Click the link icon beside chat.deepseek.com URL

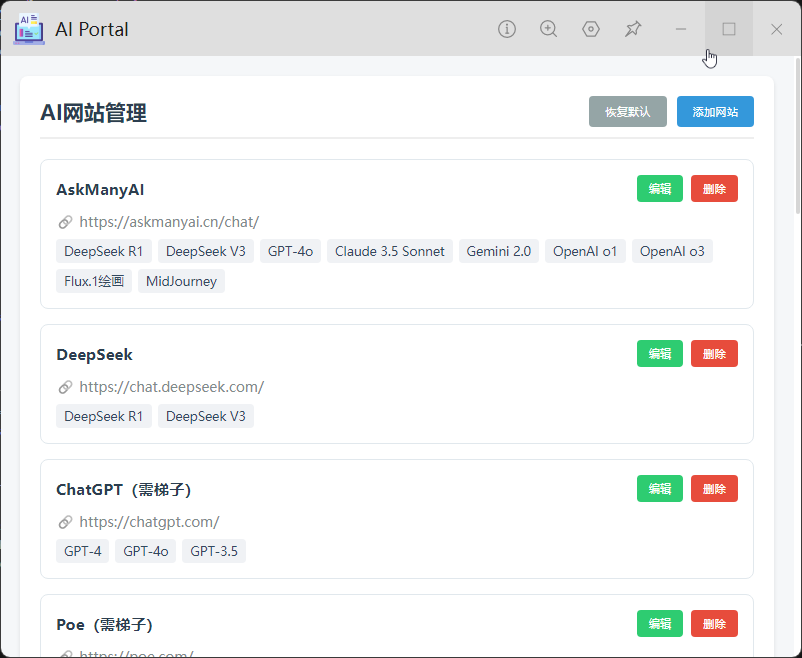[65, 387]
